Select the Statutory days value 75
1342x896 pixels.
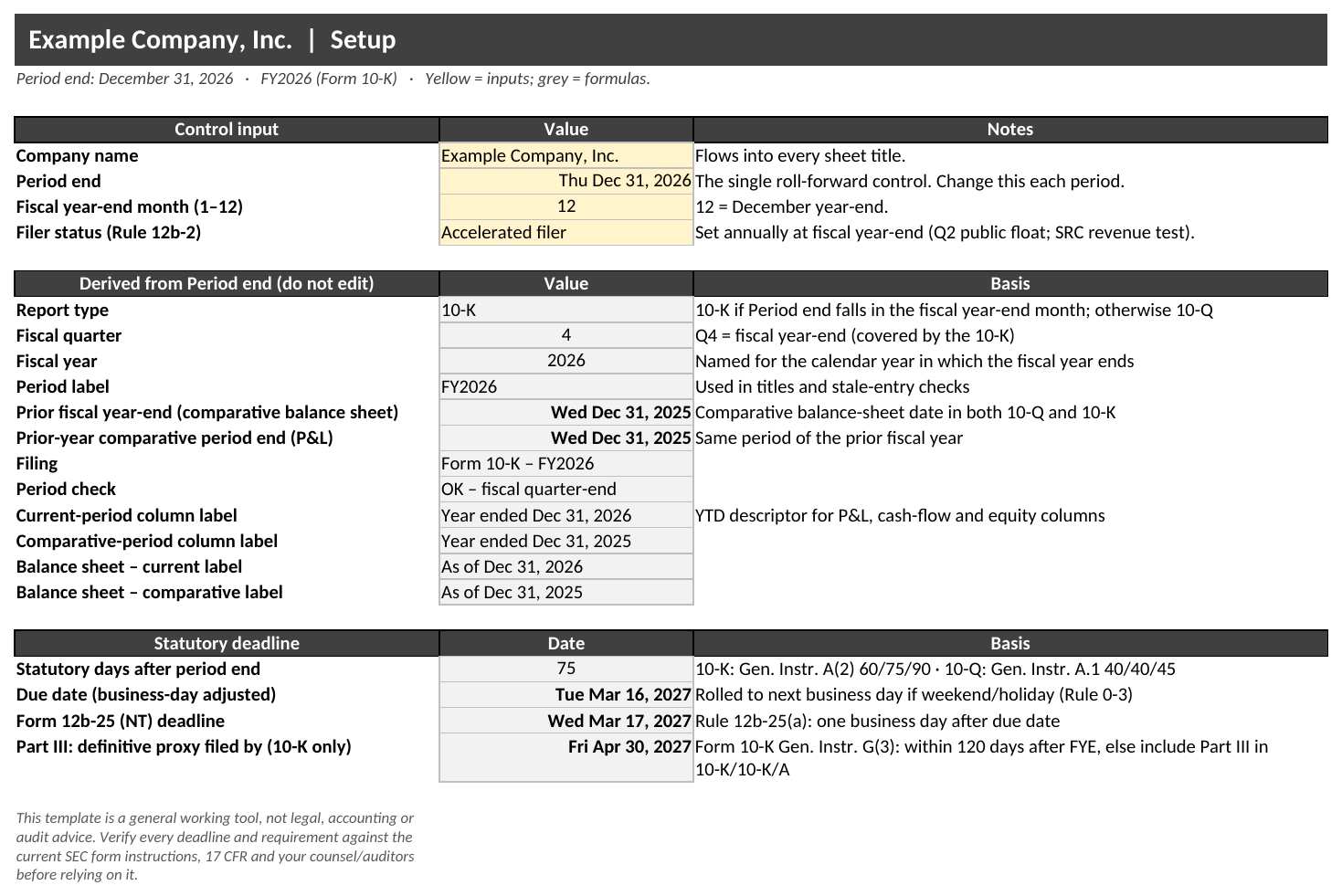[x=565, y=669]
